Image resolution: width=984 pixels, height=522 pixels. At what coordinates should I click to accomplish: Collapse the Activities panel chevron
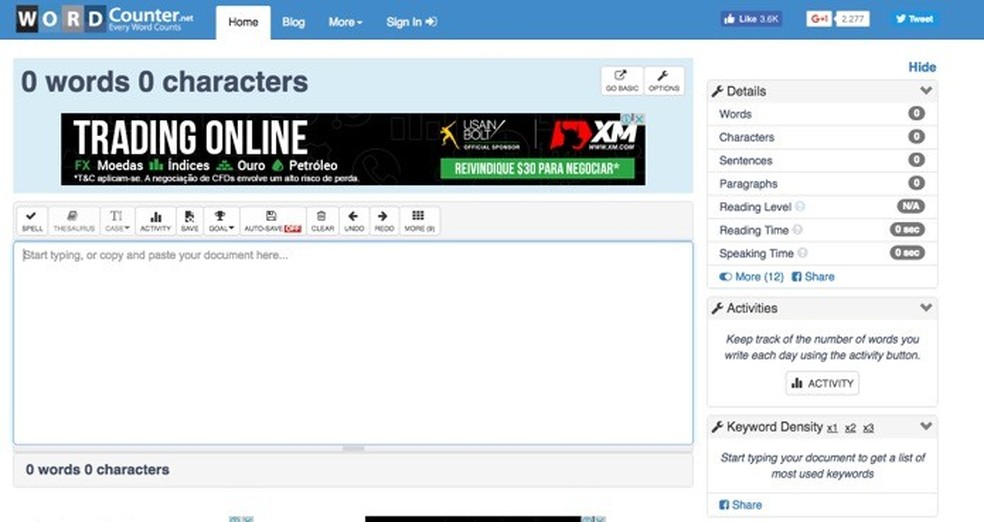pyautogui.click(x=926, y=307)
